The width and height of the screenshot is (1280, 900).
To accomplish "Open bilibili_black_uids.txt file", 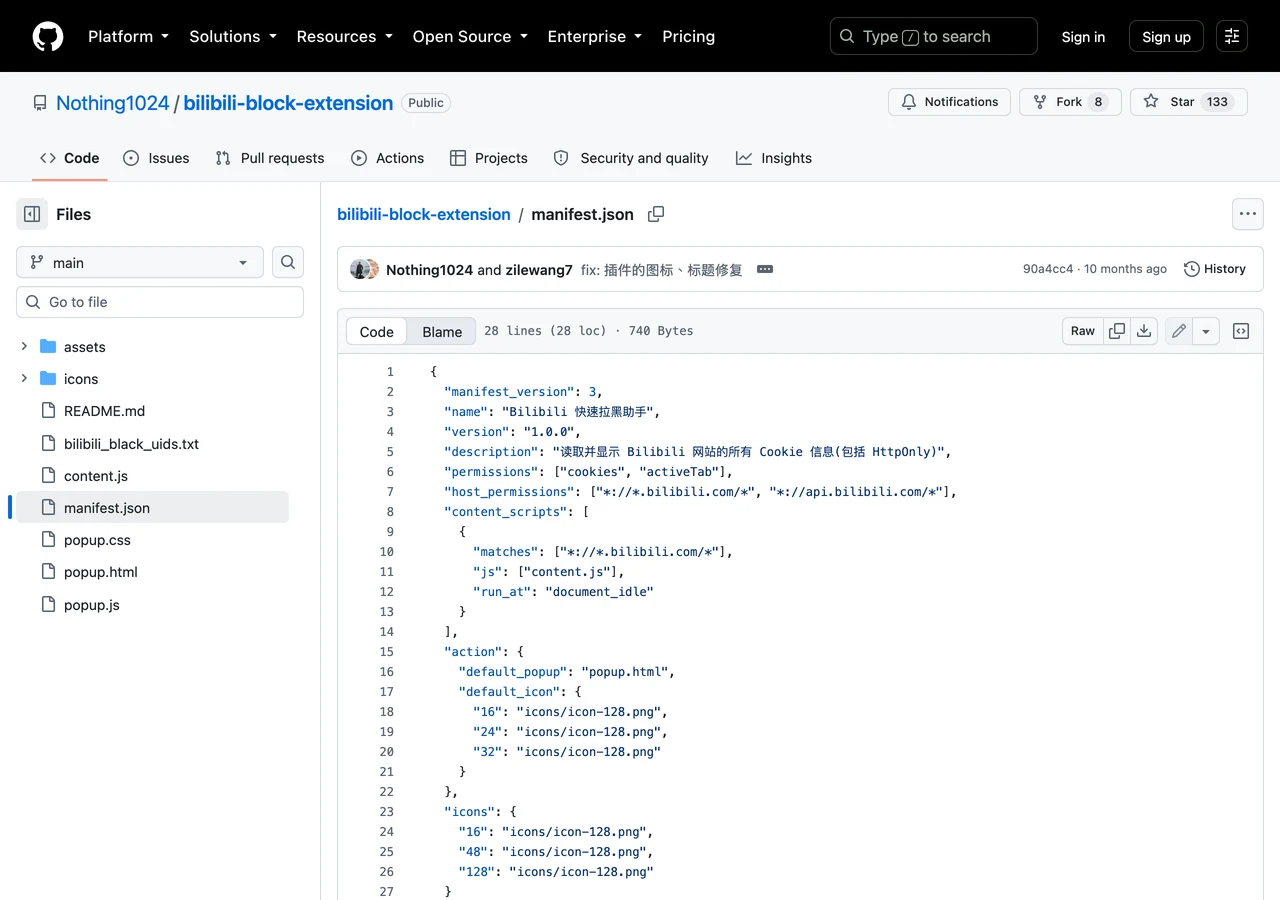I will [131, 444].
